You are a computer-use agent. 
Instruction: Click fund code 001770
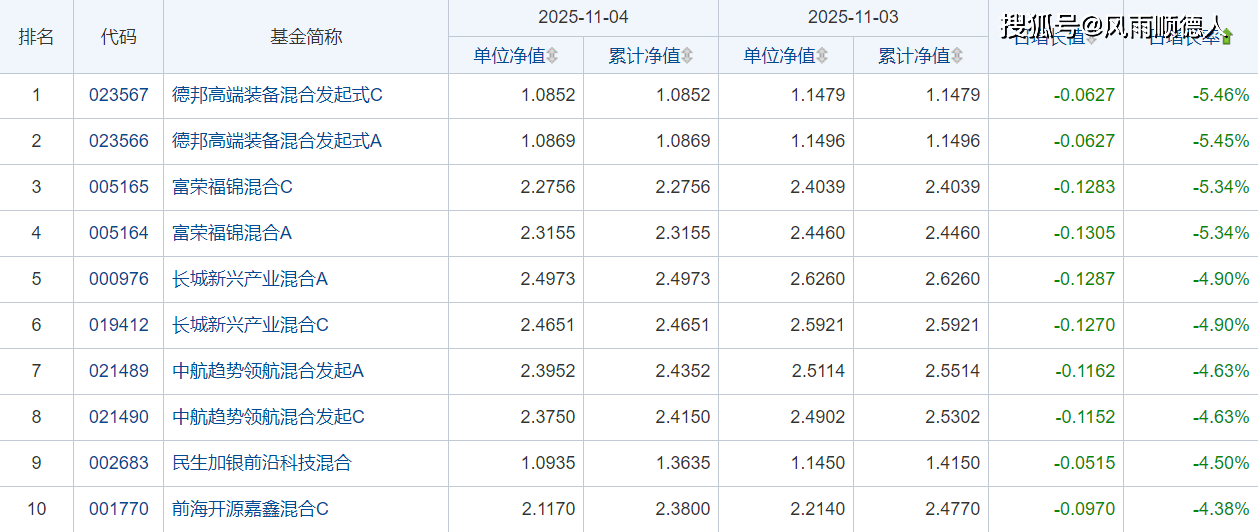pyautogui.click(x=118, y=509)
